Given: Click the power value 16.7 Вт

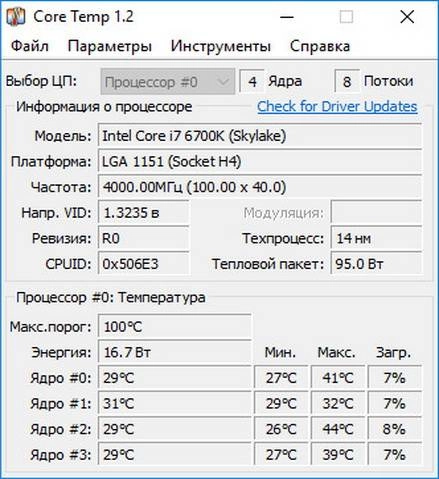Looking at the screenshot, I should (x=175, y=352).
